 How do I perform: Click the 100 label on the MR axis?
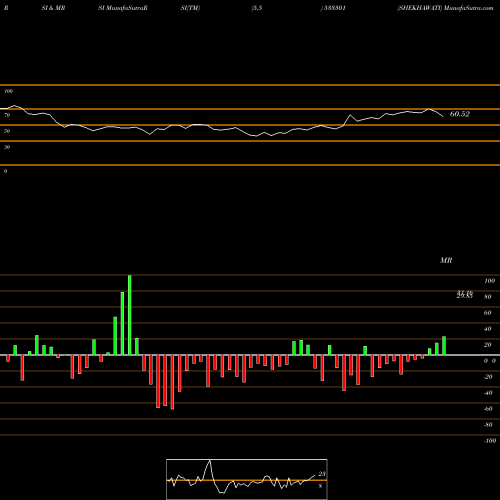(x=489, y=281)
